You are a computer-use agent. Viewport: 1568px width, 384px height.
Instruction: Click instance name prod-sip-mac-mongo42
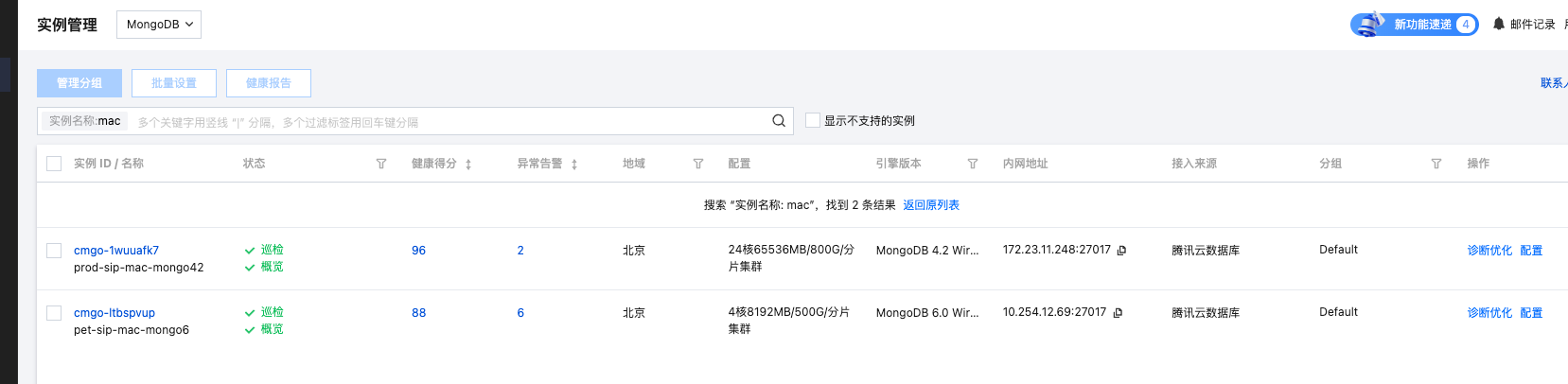[139, 268]
